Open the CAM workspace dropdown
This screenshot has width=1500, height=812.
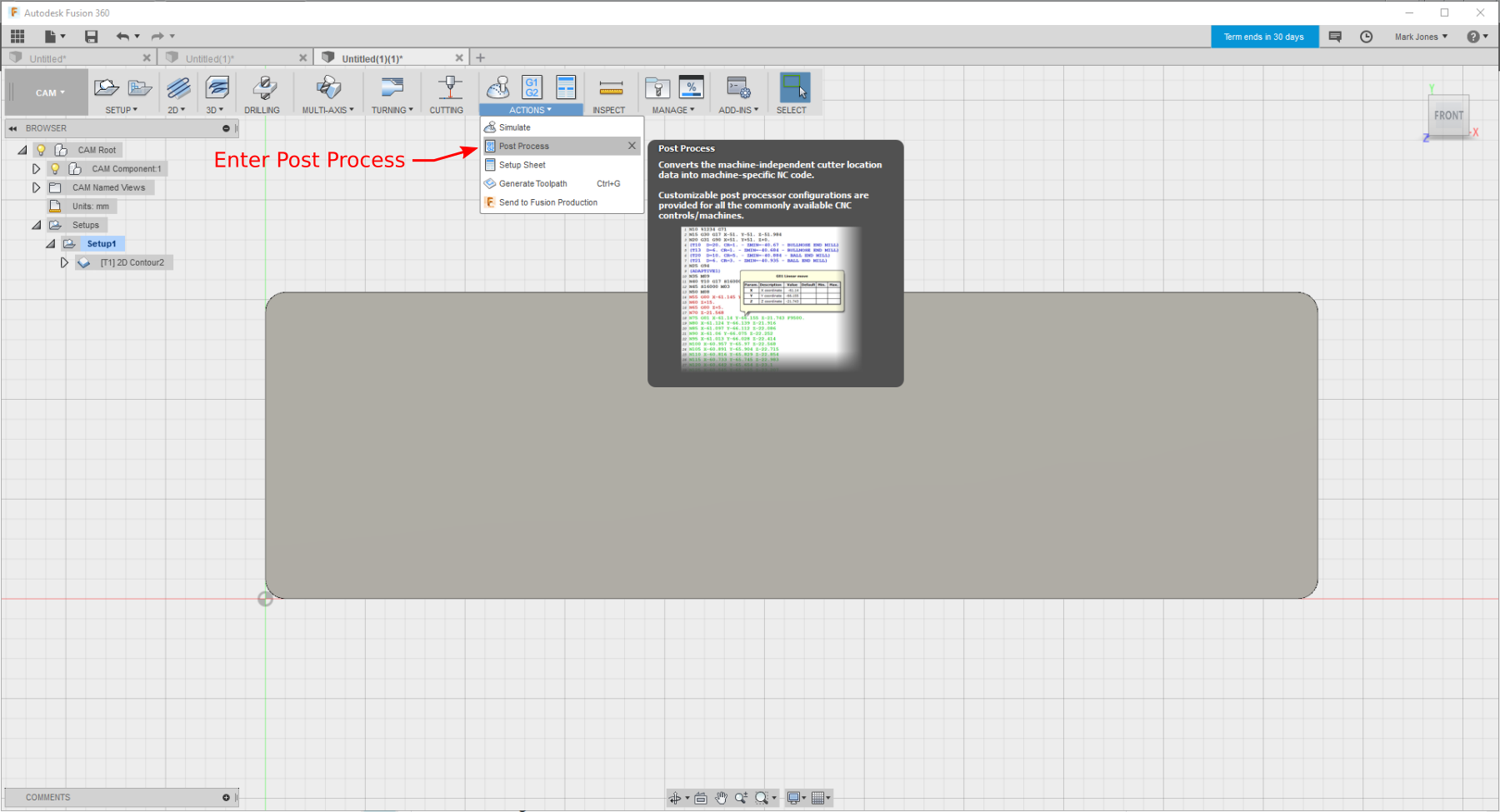tap(50, 92)
